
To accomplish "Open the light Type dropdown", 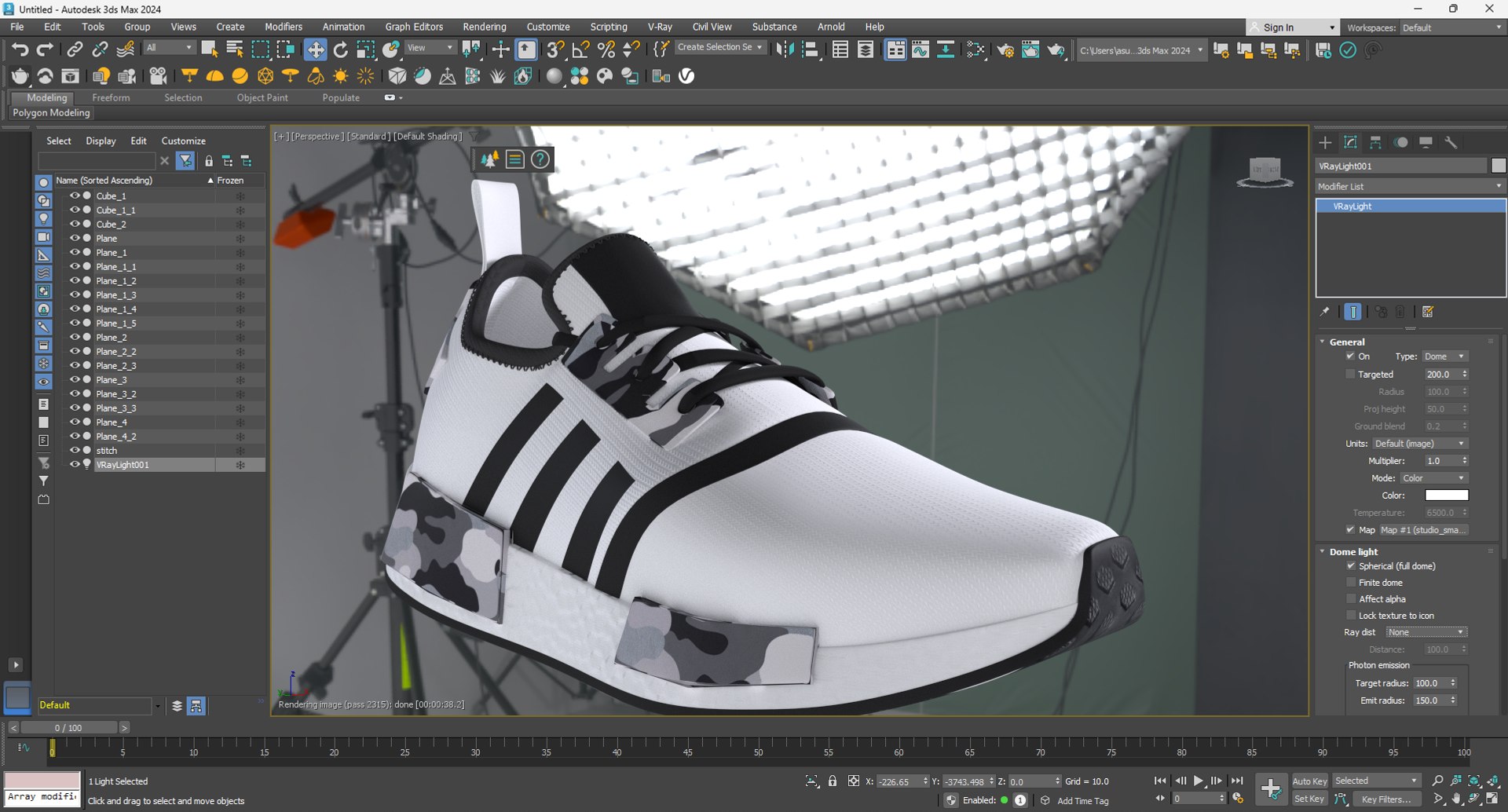I will [1444, 357].
